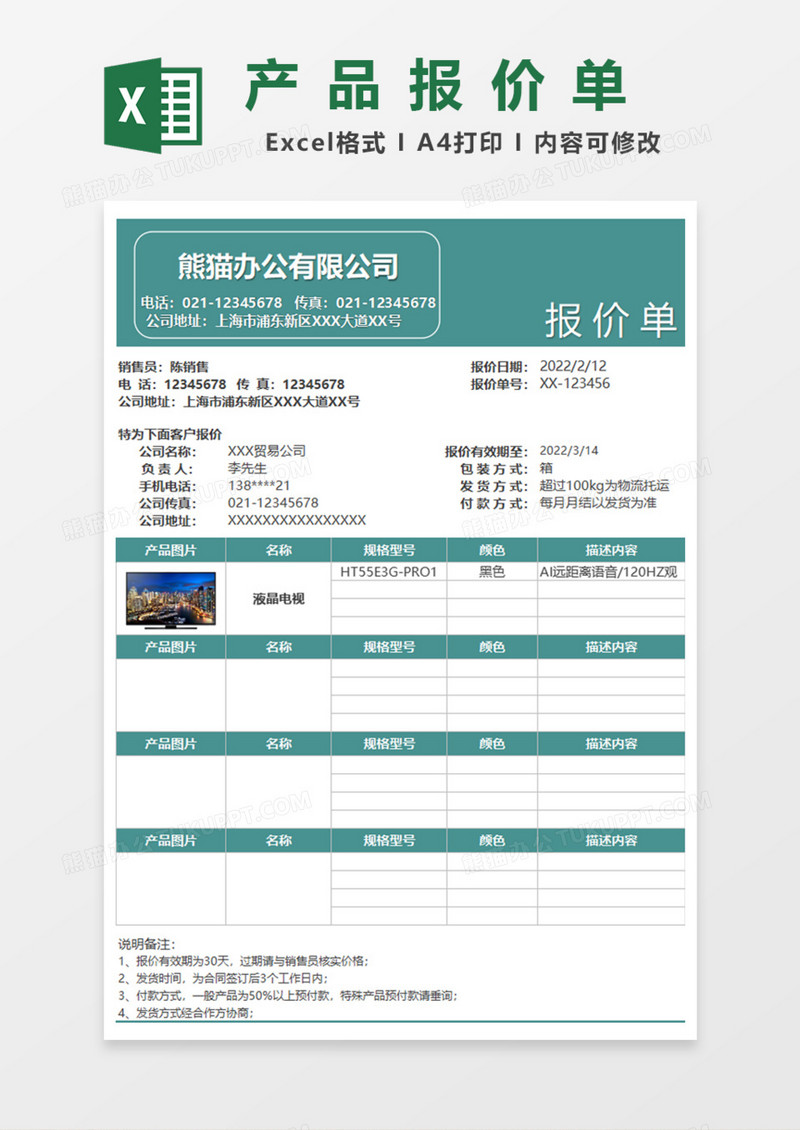
Task: Select quote number XX-123456
Action: click(574, 383)
